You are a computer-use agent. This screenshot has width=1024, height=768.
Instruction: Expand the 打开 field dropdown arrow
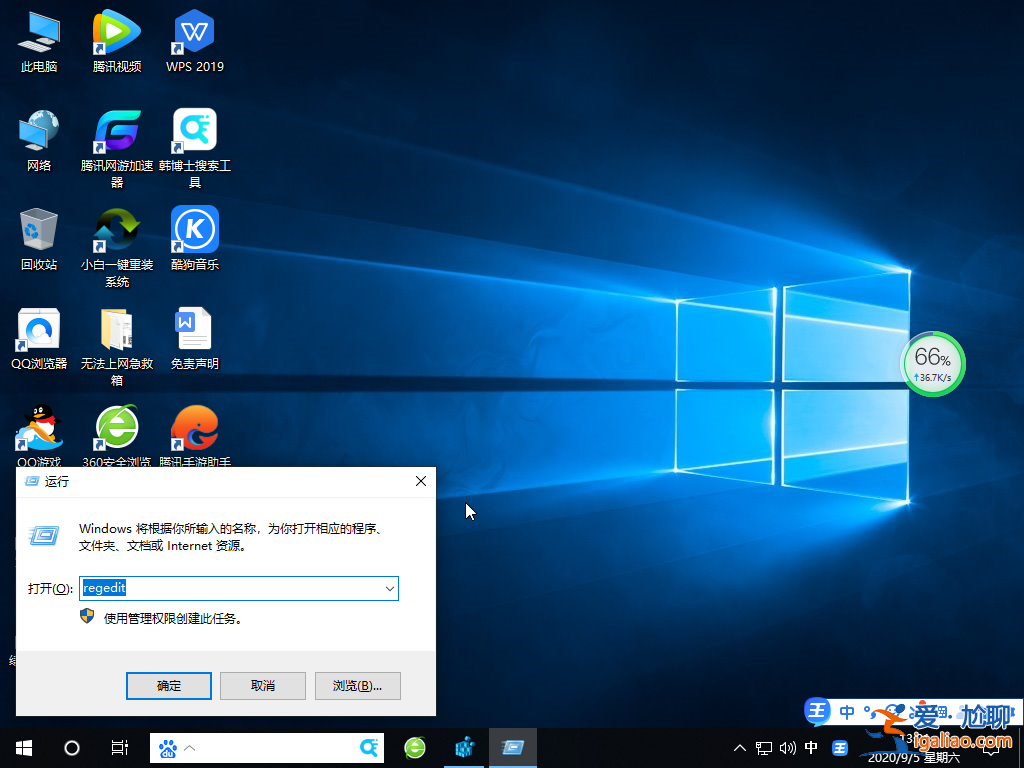(x=390, y=588)
